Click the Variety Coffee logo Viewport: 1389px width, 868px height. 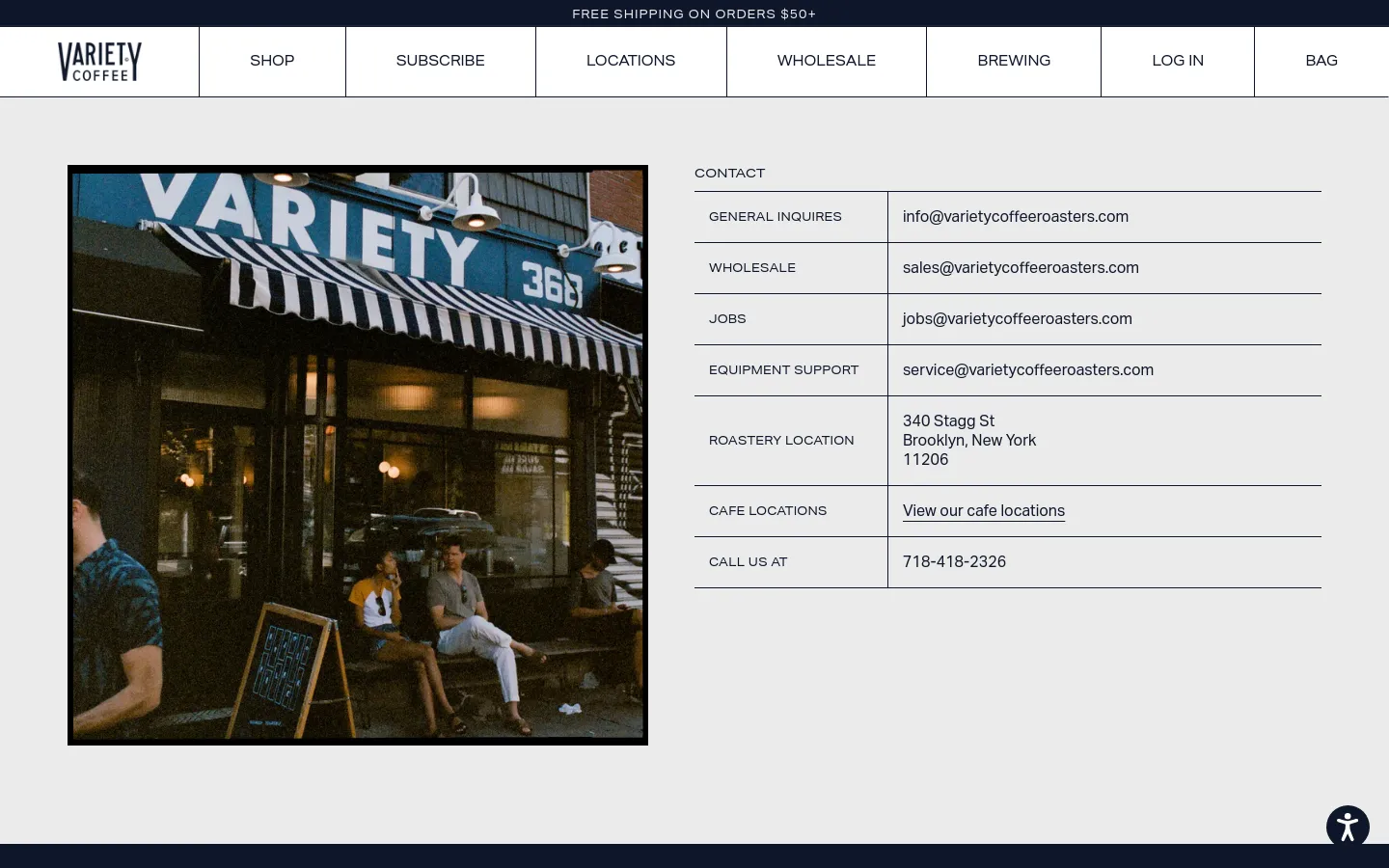pos(99,62)
